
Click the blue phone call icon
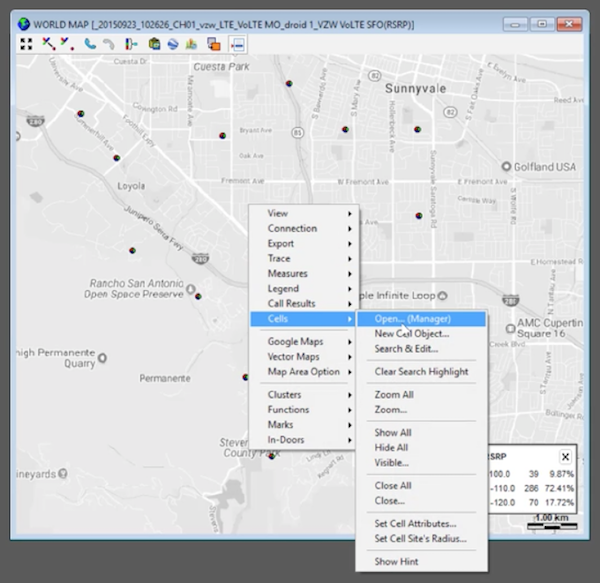click(89, 43)
